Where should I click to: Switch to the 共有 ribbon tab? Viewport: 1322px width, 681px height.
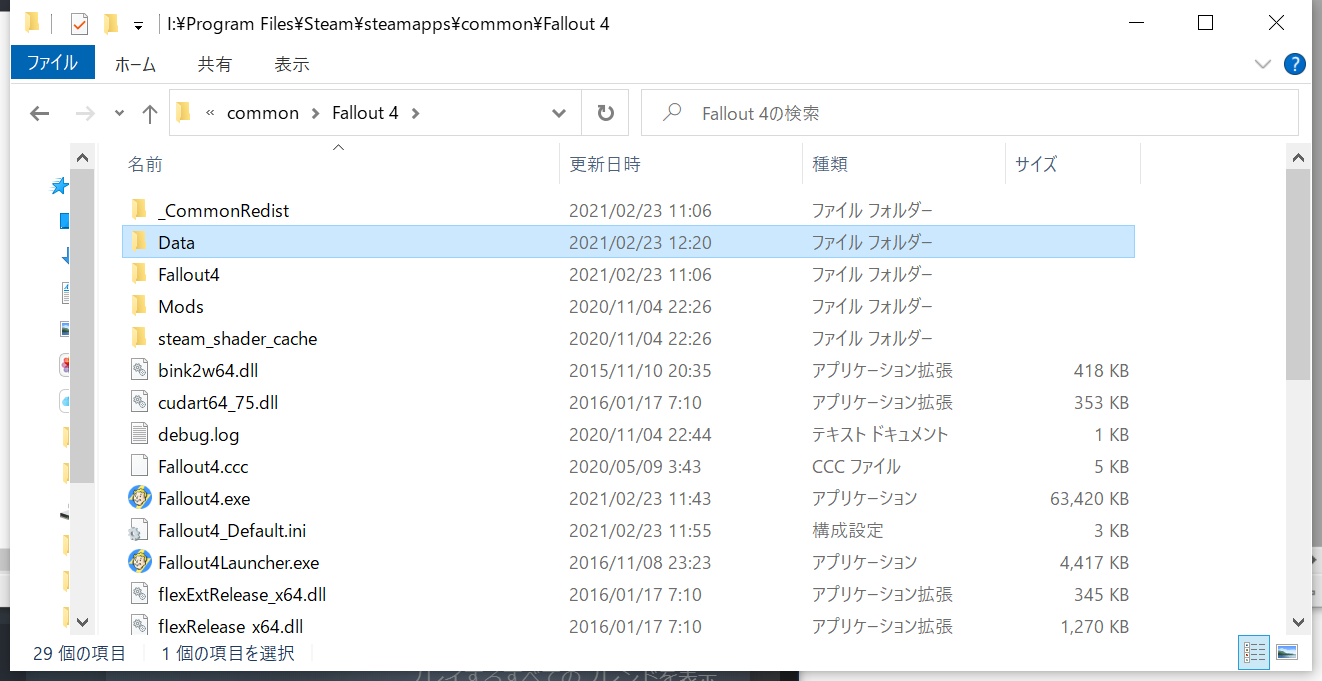[215, 63]
